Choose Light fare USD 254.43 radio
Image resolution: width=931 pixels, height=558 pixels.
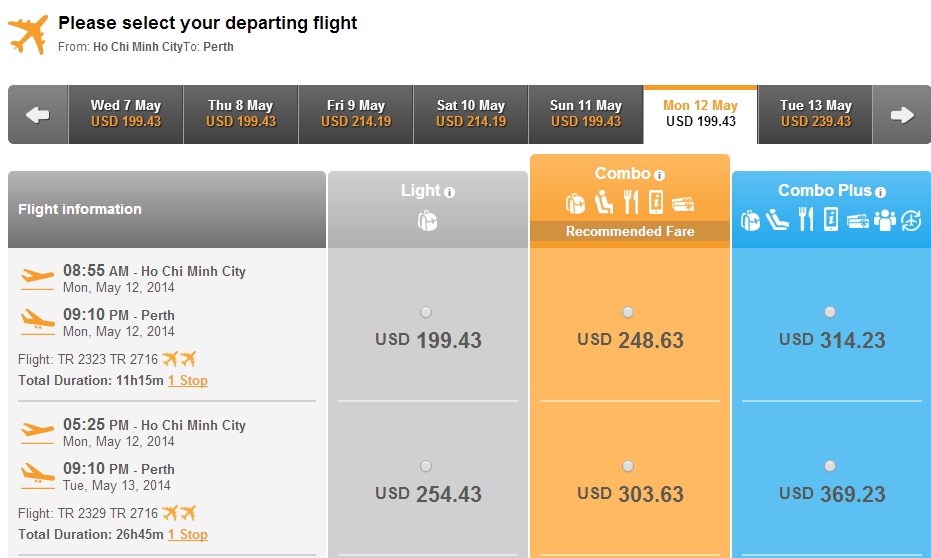[426, 467]
